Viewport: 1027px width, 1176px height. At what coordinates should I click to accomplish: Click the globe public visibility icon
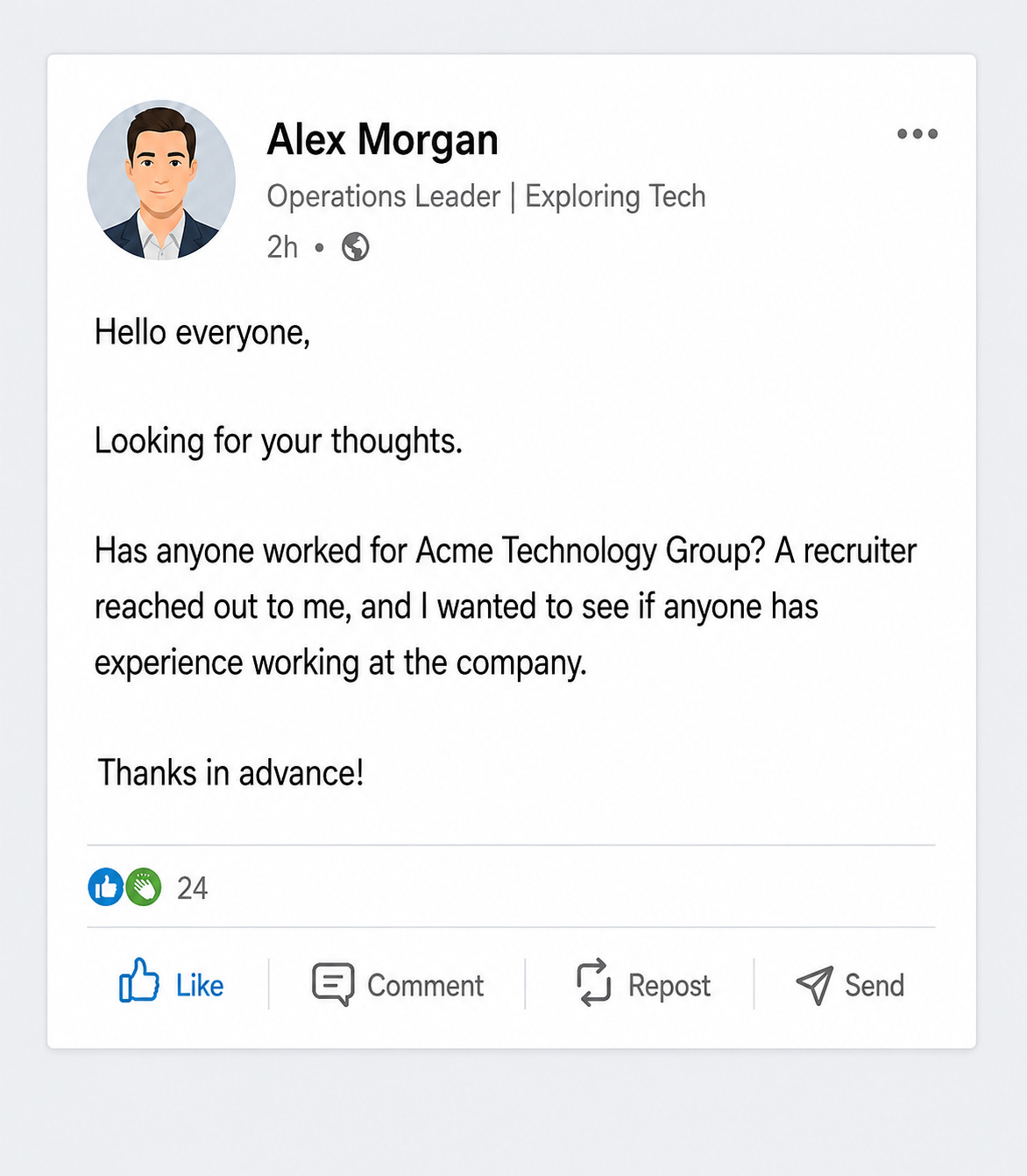[x=355, y=247]
